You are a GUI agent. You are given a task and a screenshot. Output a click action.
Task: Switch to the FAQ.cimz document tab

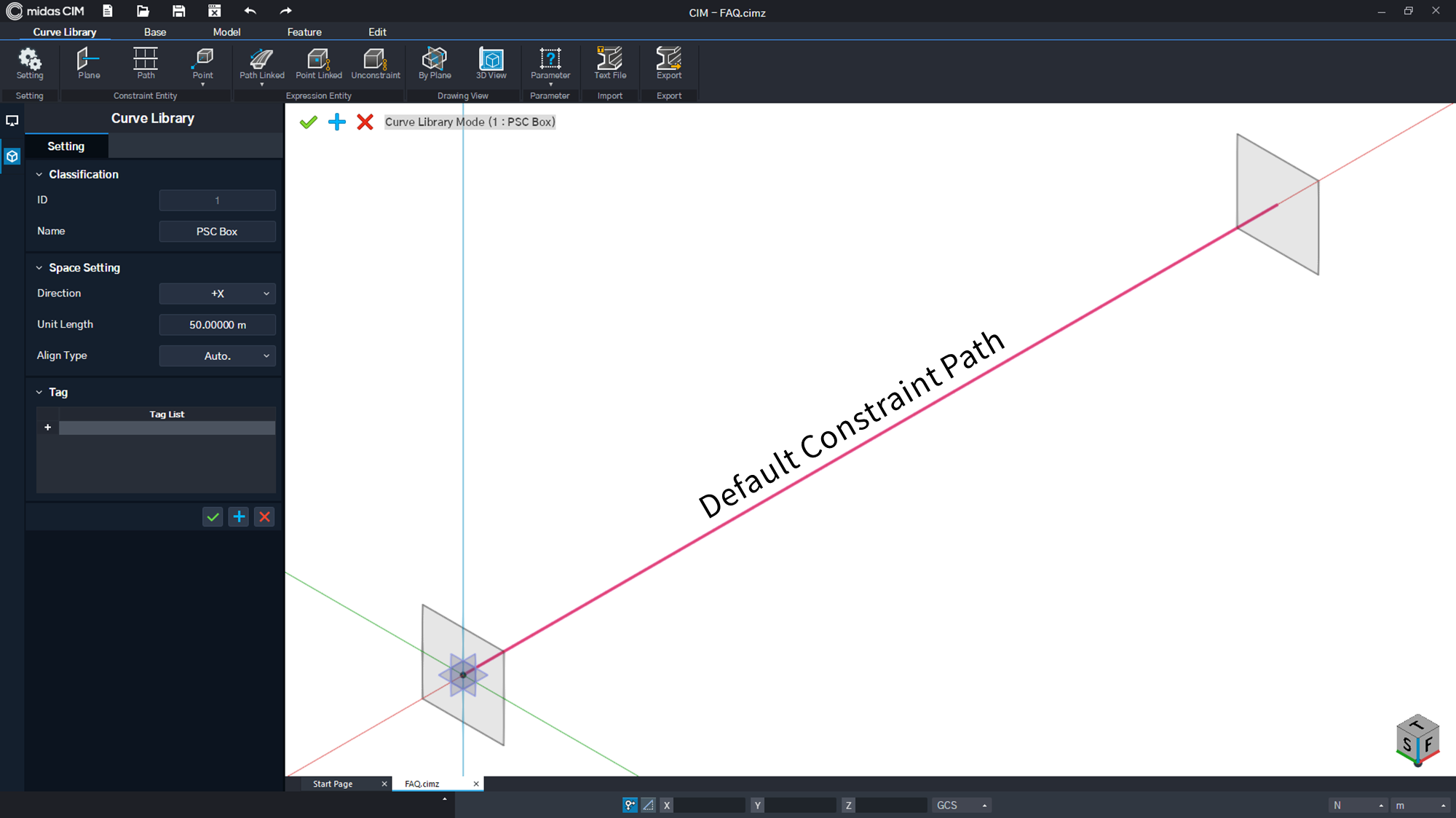422,784
